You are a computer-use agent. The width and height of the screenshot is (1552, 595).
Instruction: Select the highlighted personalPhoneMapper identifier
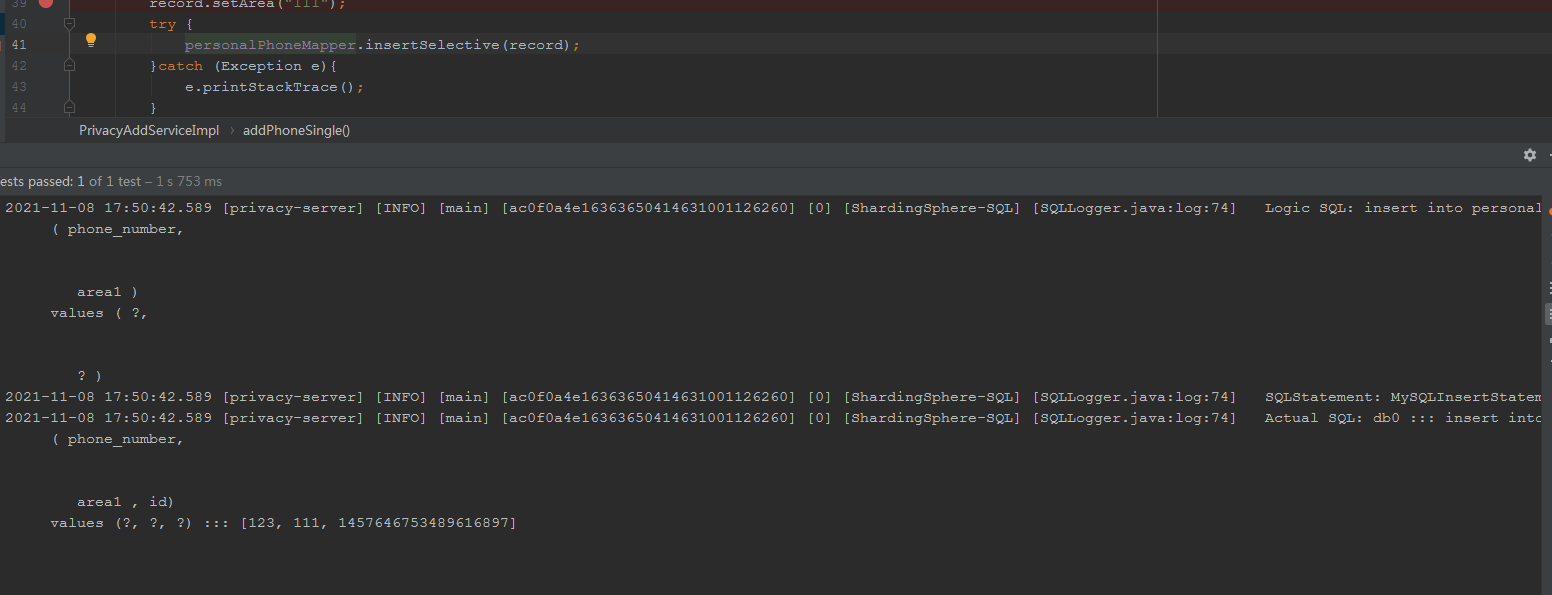point(270,44)
